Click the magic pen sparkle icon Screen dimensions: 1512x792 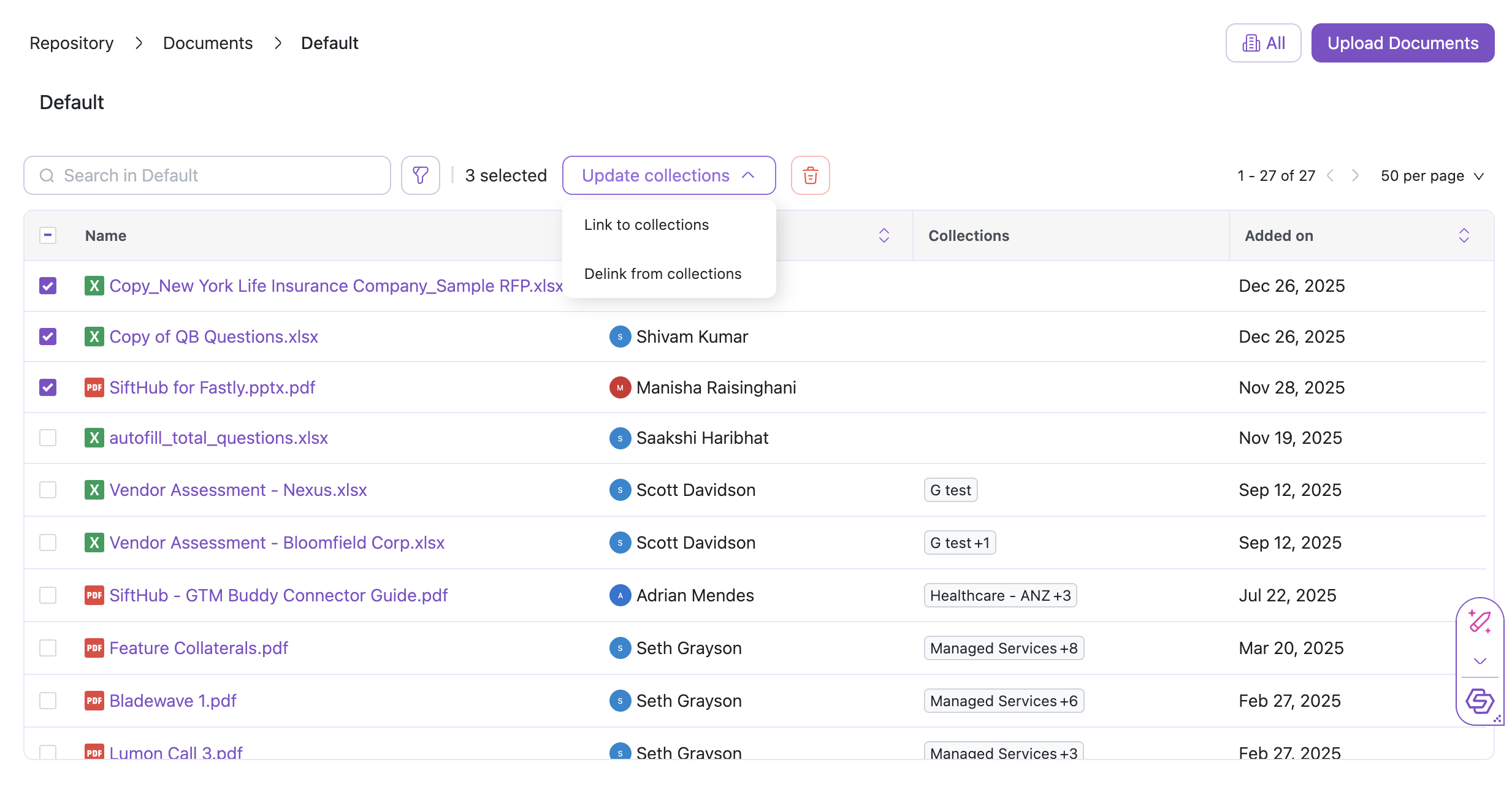pos(1480,622)
